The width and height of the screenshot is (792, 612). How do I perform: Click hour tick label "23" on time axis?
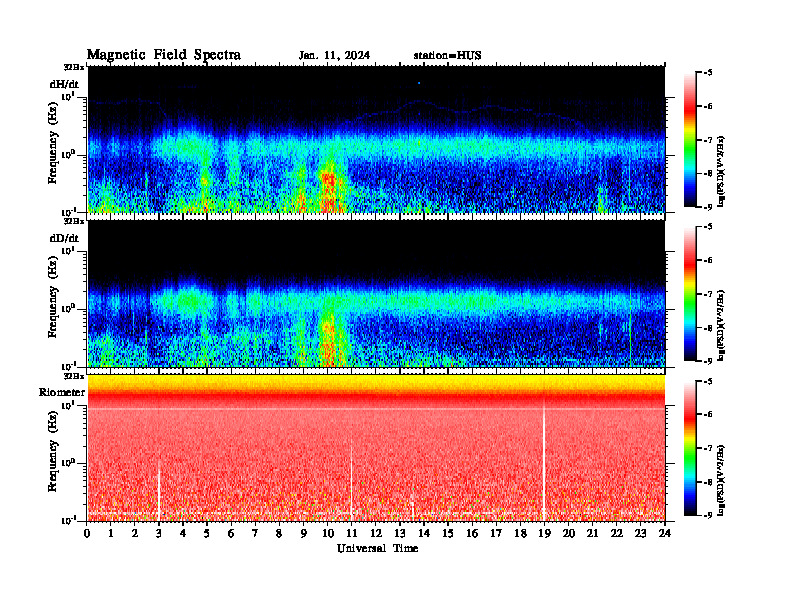[x=640, y=533]
